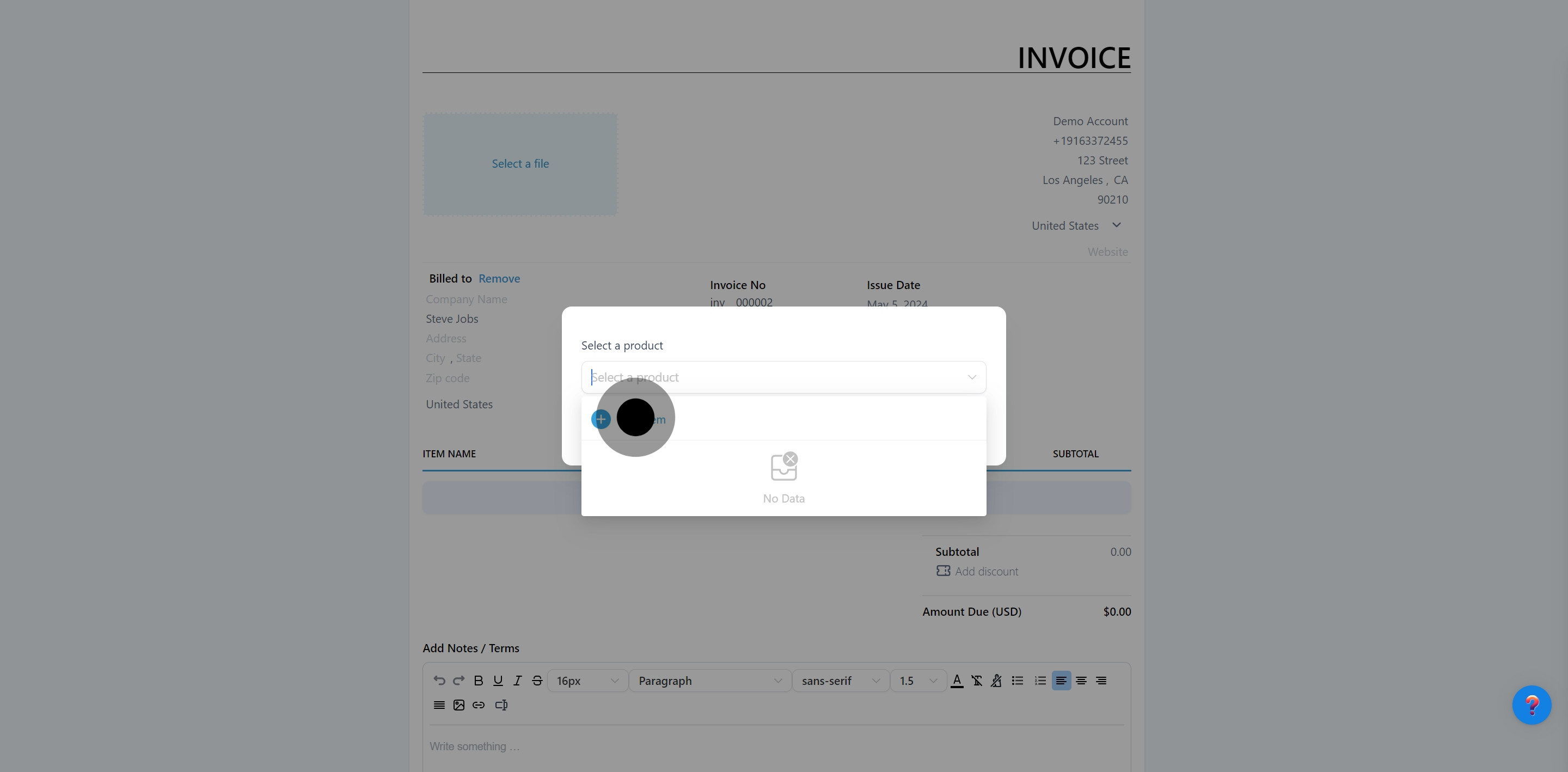This screenshot has height=772, width=1568.
Task: Pick the text color A swatch
Action: pyautogui.click(x=957, y=681)
